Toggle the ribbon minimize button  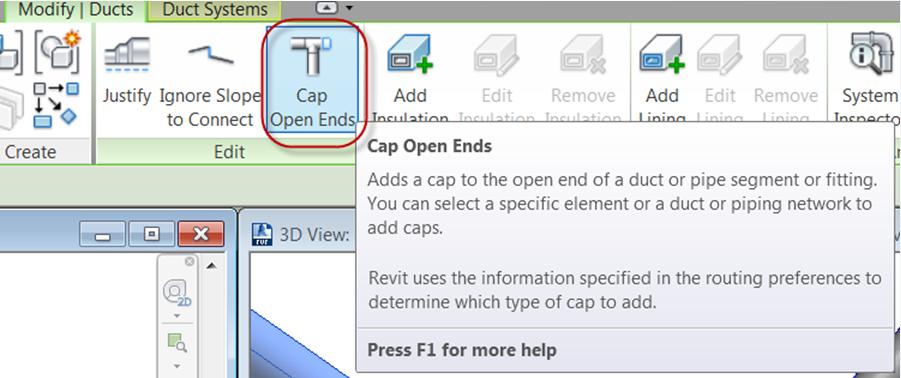326,8
